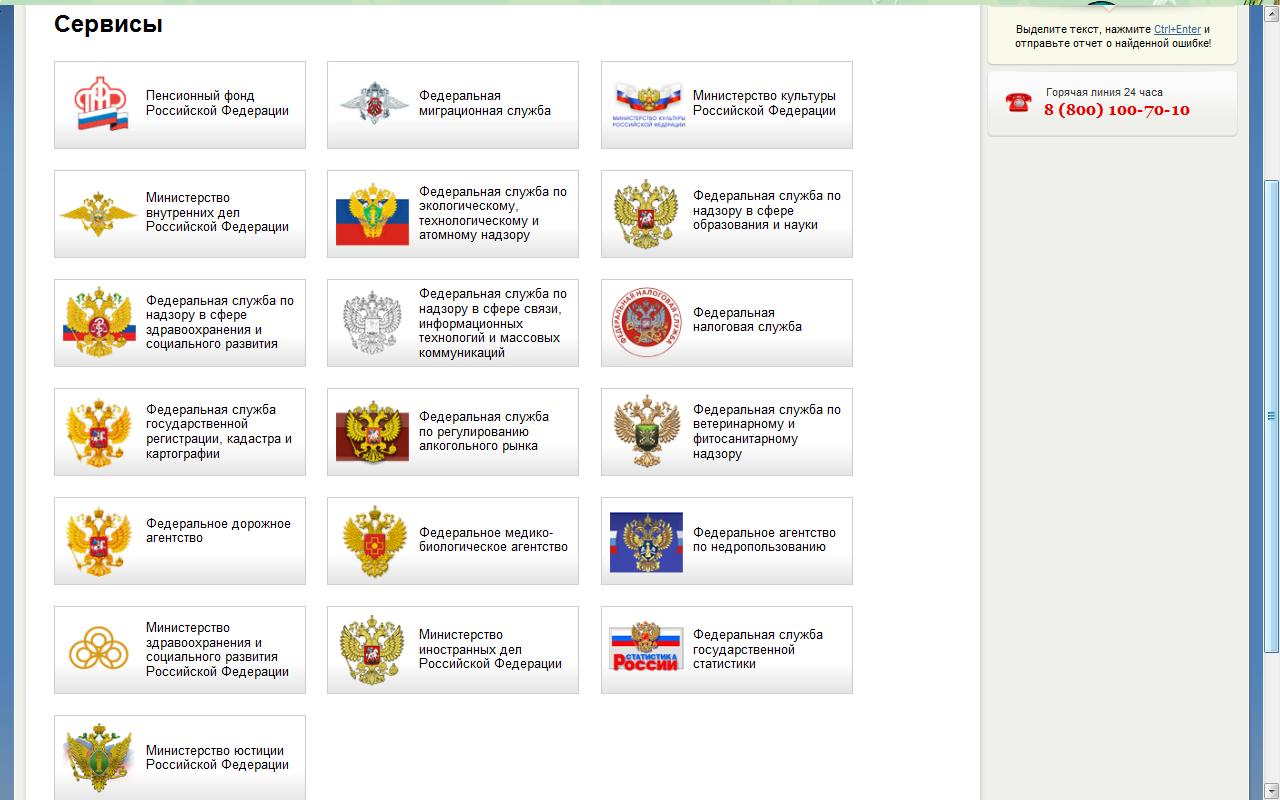Click the vertical scrollbar thumb
The height and width of the screenshot is (800, 1280).
click(1271, 416)
